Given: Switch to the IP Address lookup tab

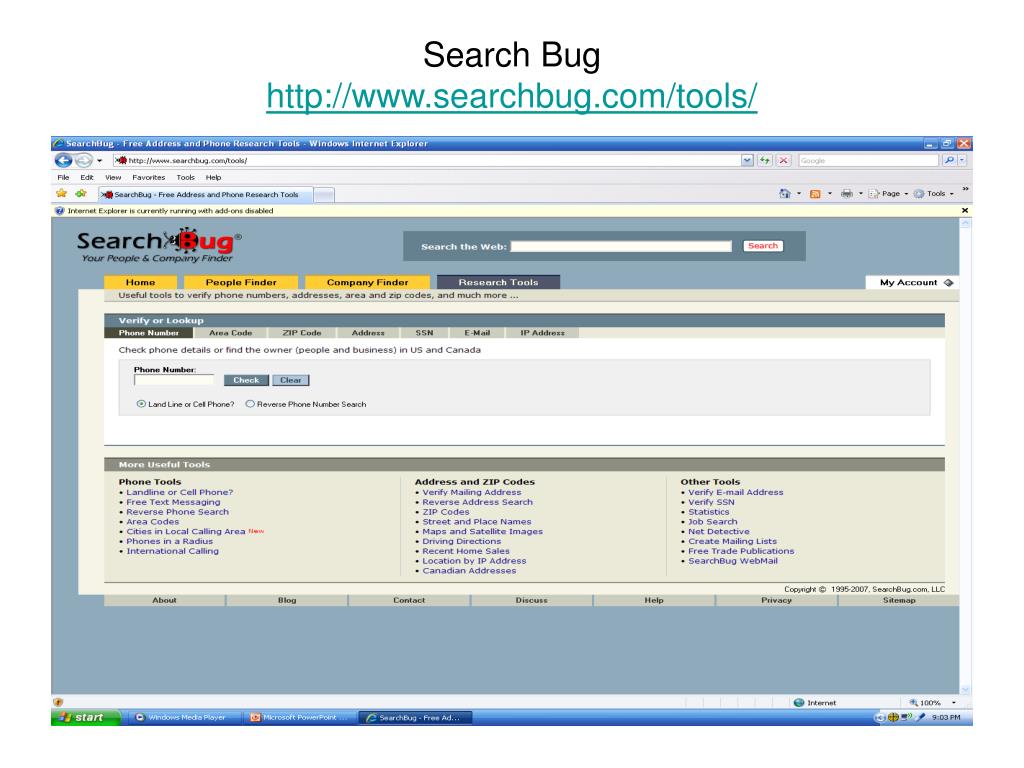Looking at the screenshot, I should point(542,333).
